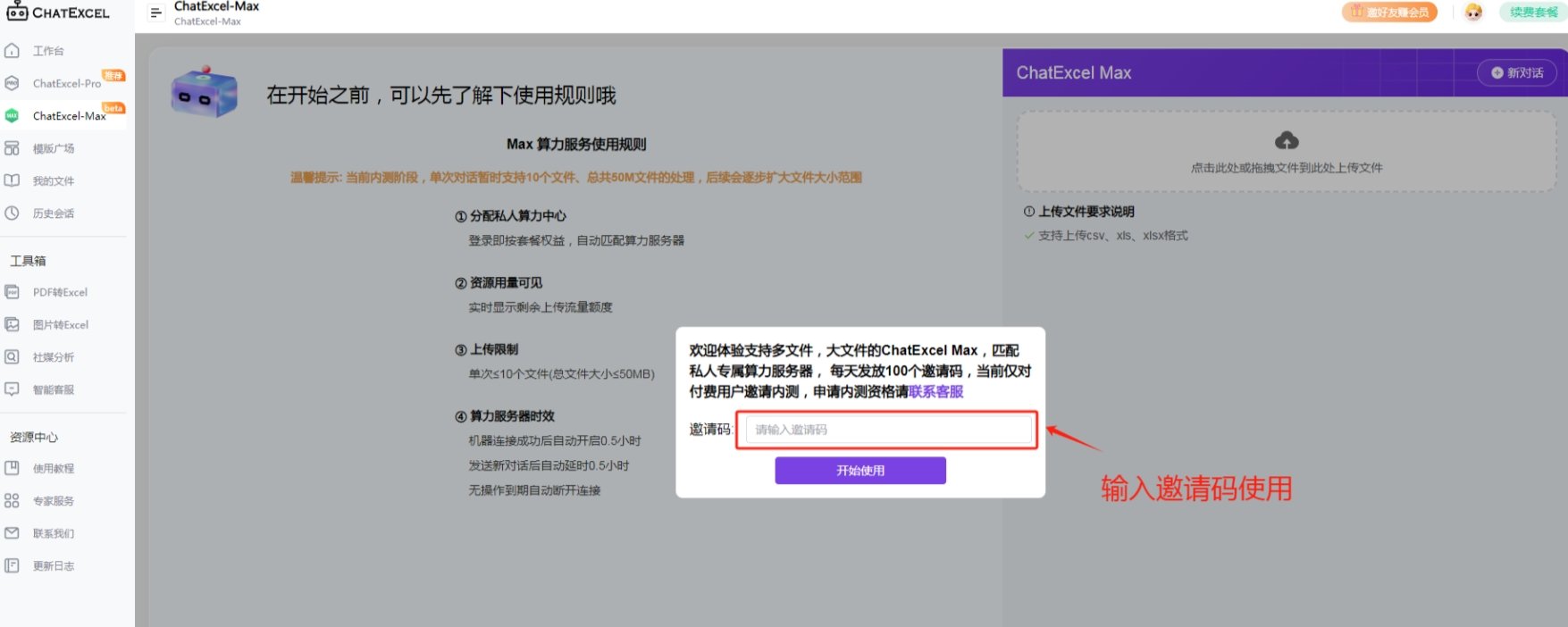Viewport: 1568px width, 627px height.
Task: Click the 智能客服 chat icon
Action: pos(13,389)
